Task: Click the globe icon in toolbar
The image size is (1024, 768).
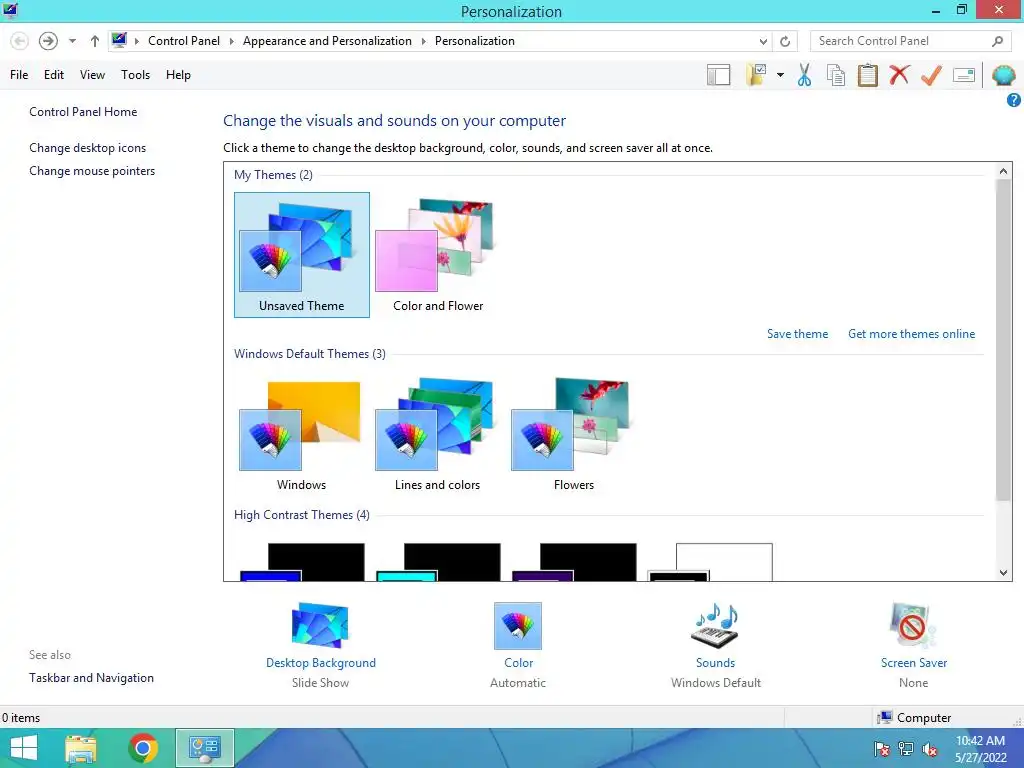Action: [1004, 75]
